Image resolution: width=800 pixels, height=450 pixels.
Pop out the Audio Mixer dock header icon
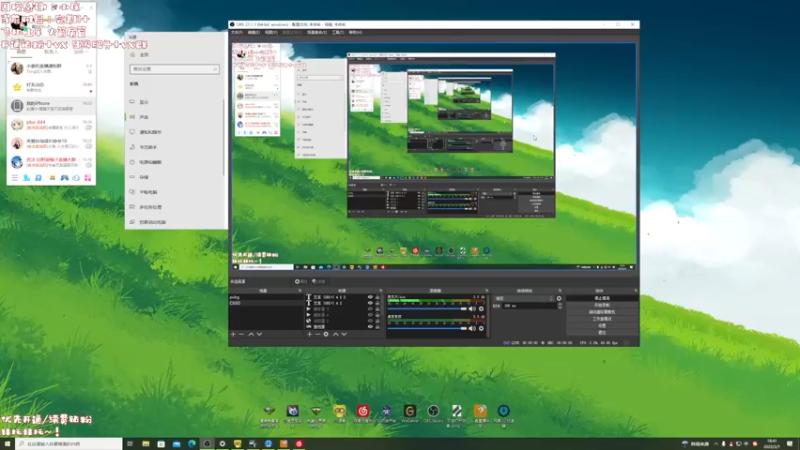tap(486, 291)
